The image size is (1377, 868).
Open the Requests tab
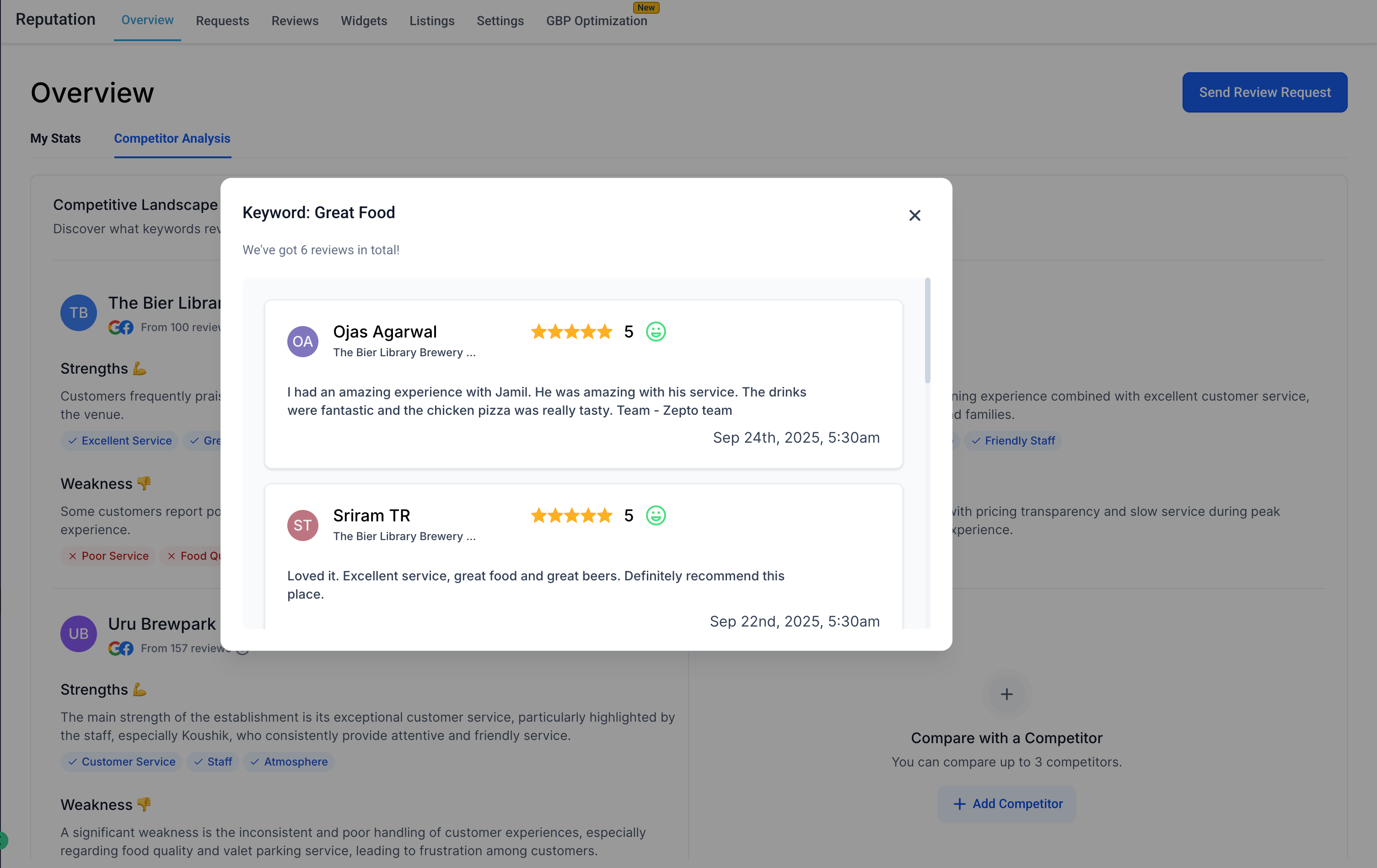point(222,21)
